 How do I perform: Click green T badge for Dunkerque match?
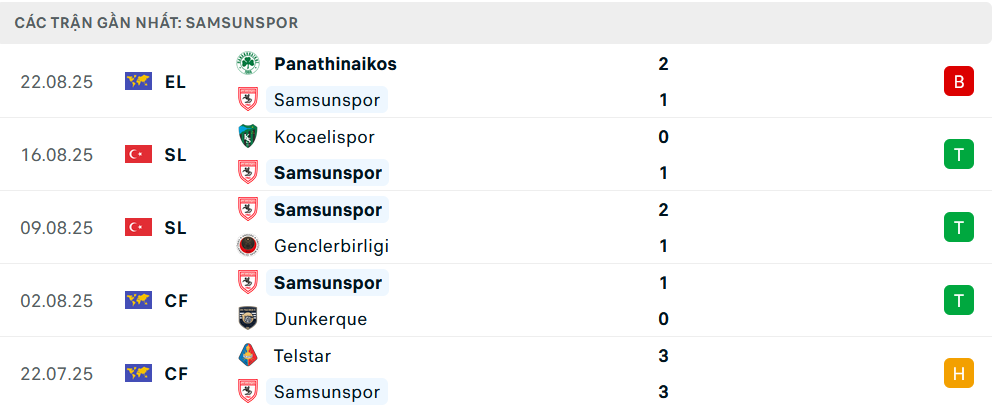(958, 301)
